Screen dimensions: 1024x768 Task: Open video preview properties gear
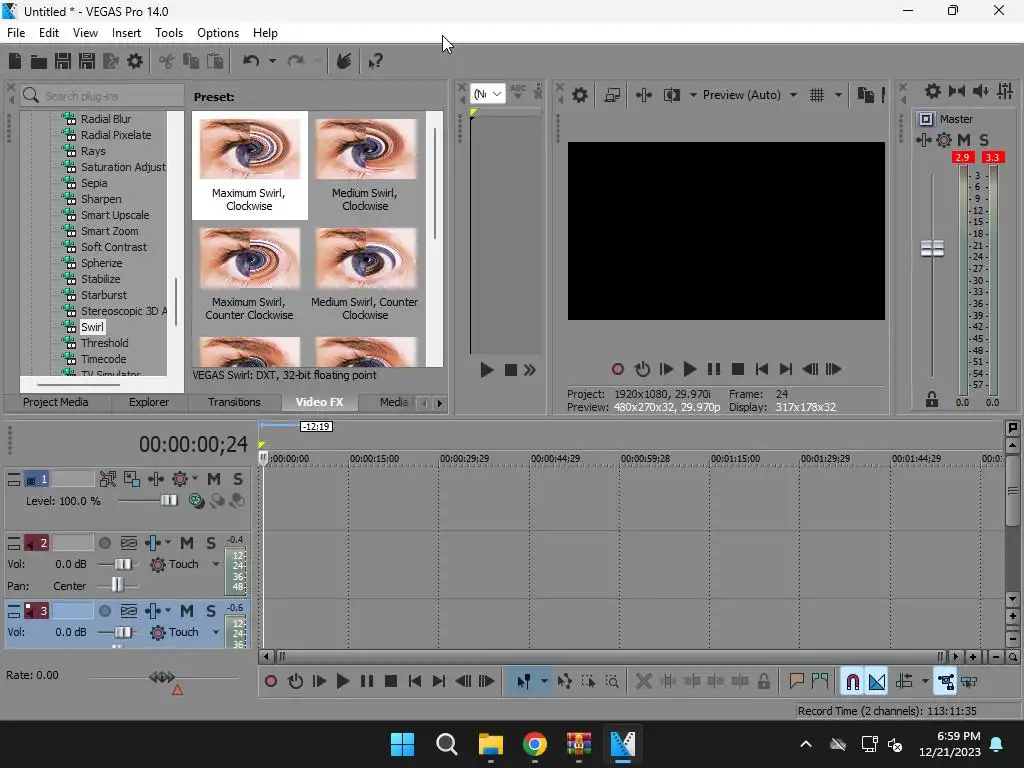point(579,95)
